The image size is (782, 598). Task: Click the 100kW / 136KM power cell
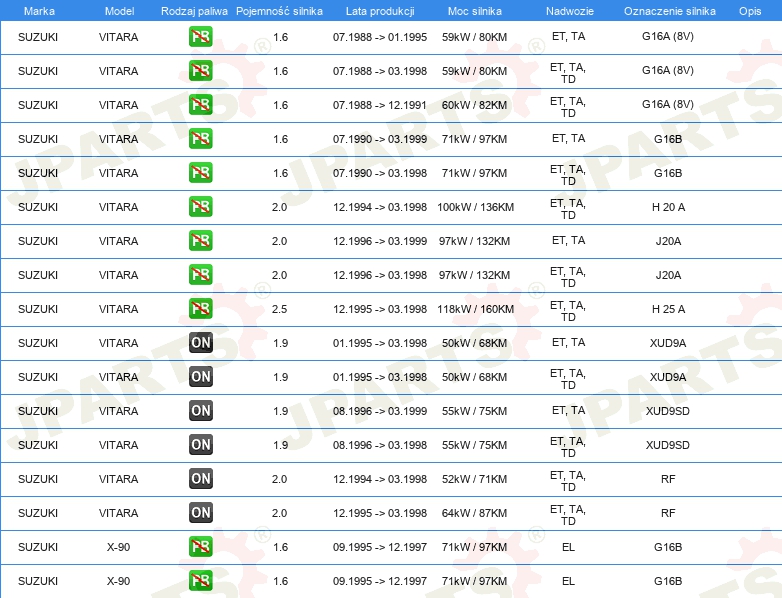coord(475,207)
